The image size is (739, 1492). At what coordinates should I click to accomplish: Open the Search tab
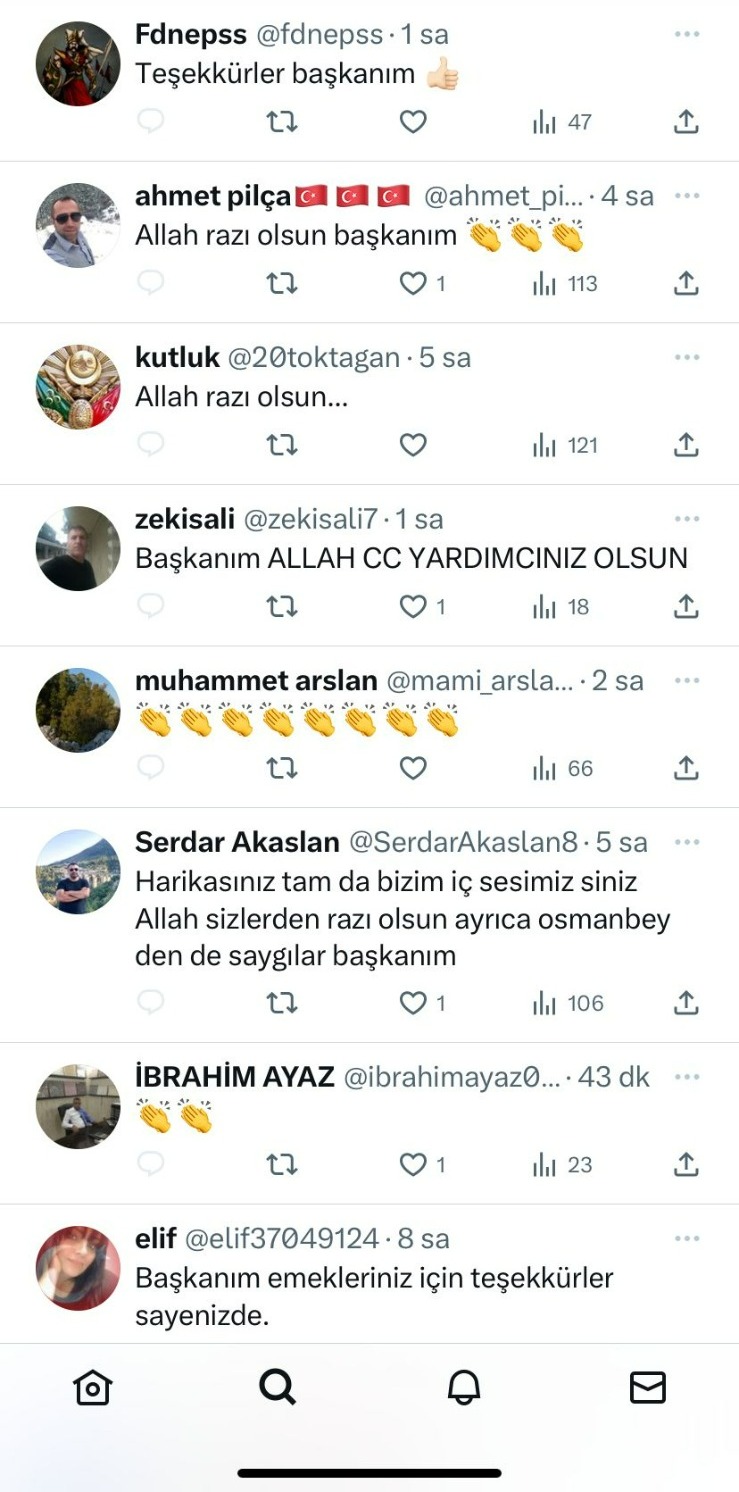(x=277, y=1388)
